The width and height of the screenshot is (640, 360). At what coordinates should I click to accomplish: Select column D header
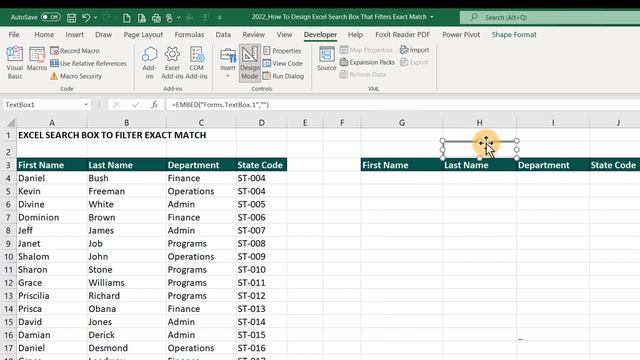pyautogui.click(x=261, y=122)
